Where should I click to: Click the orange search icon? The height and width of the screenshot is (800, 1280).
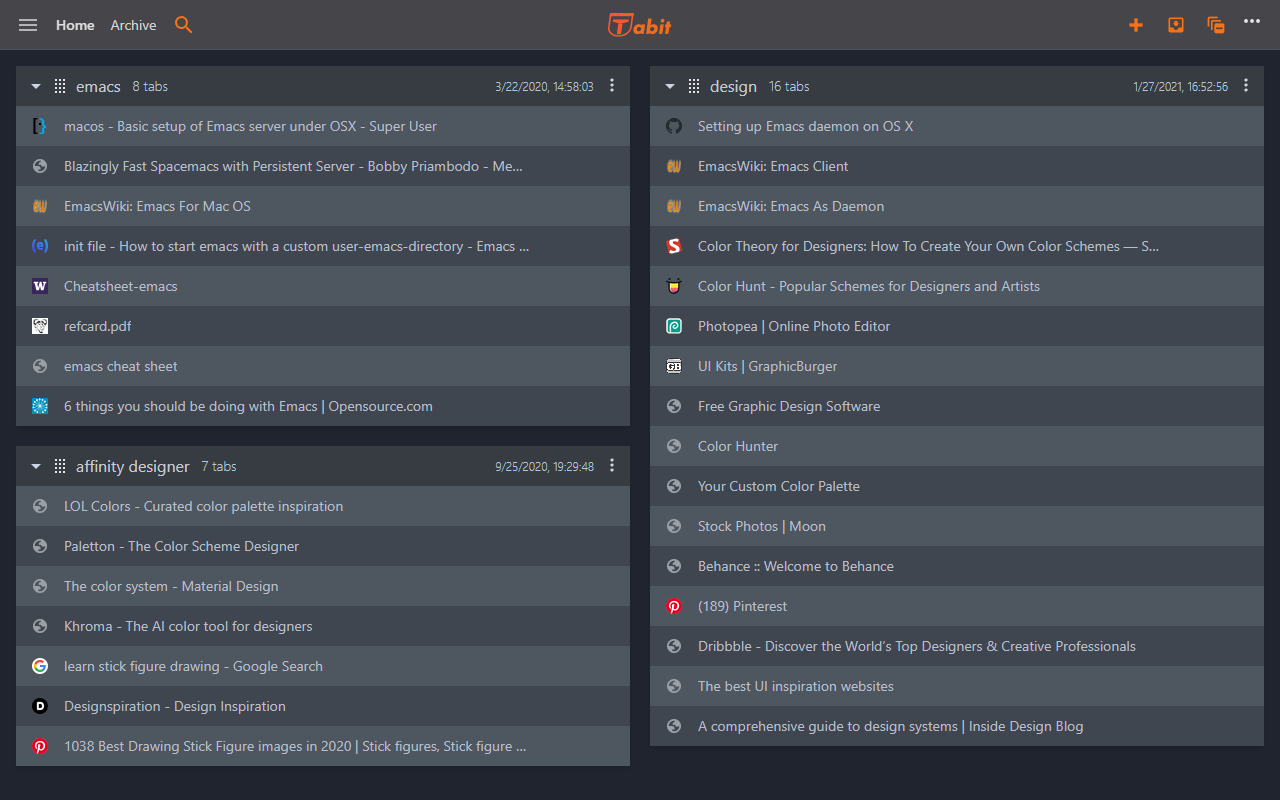183,25
